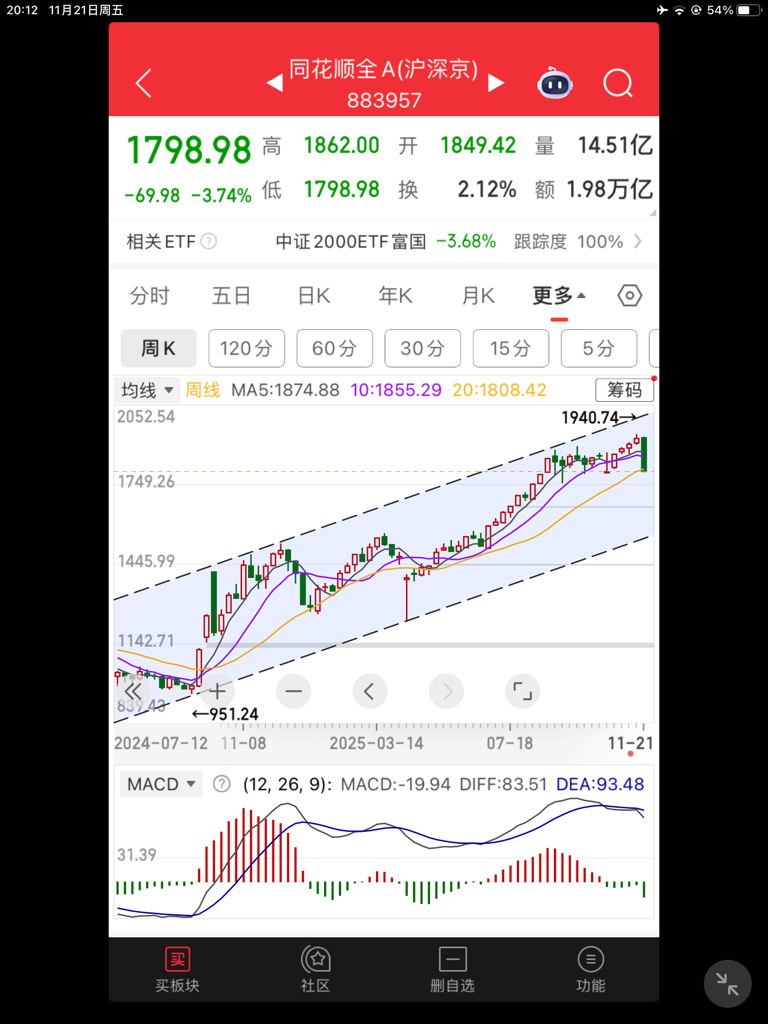Image resolution: width=768 pixels, height=1024 pixels.
Task: Move chart right with right chevron
Action: click(447, 691)
